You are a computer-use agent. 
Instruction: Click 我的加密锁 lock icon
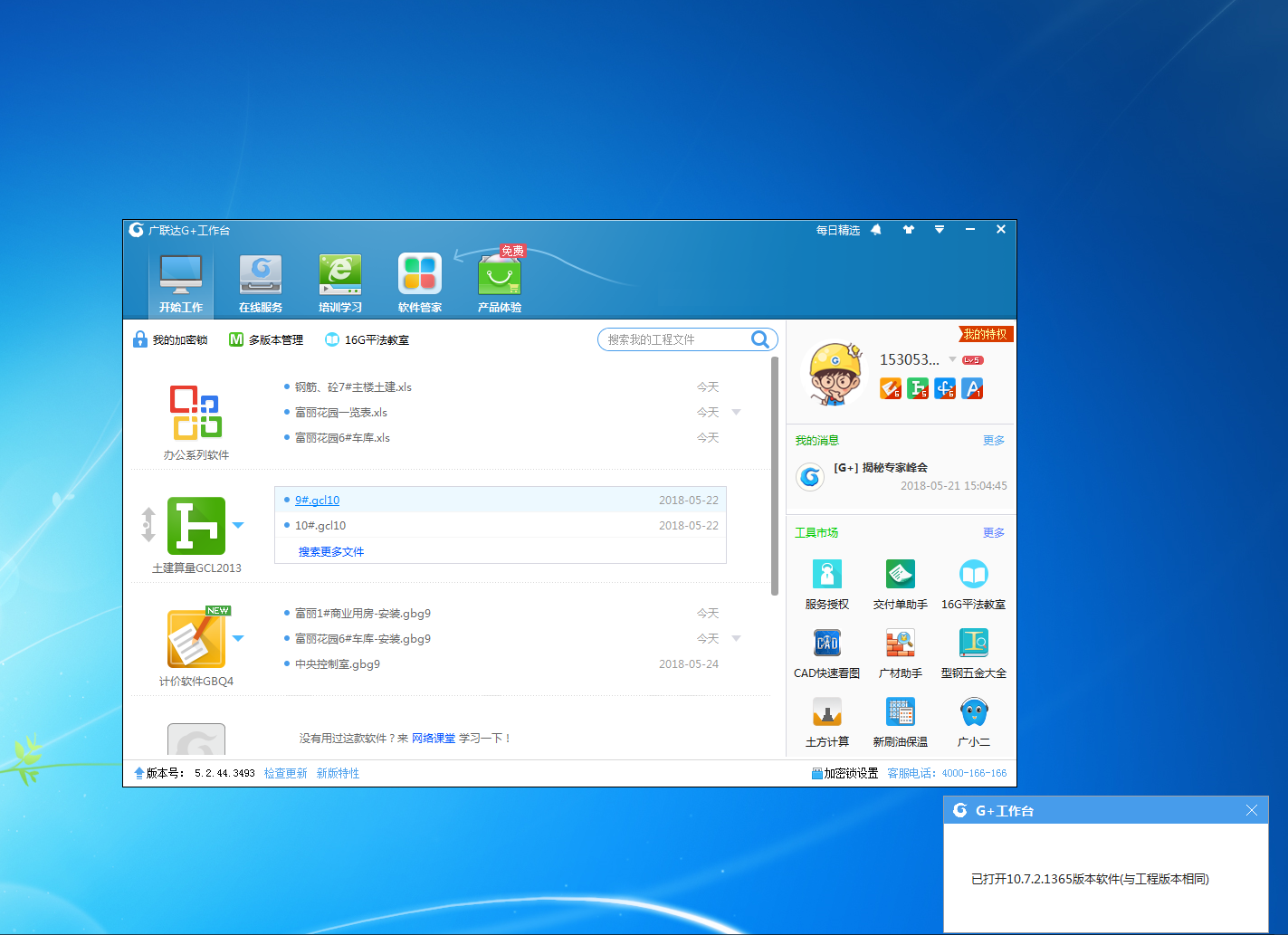point(140,339)
